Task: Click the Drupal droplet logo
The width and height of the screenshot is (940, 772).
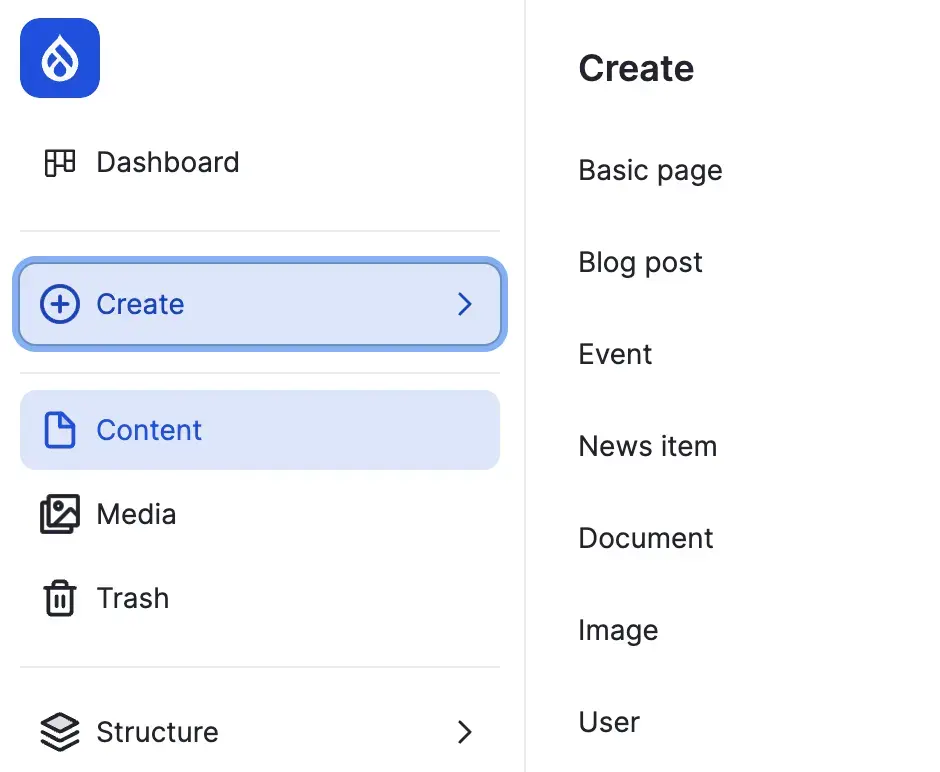Action: click(x=60, y=58)
